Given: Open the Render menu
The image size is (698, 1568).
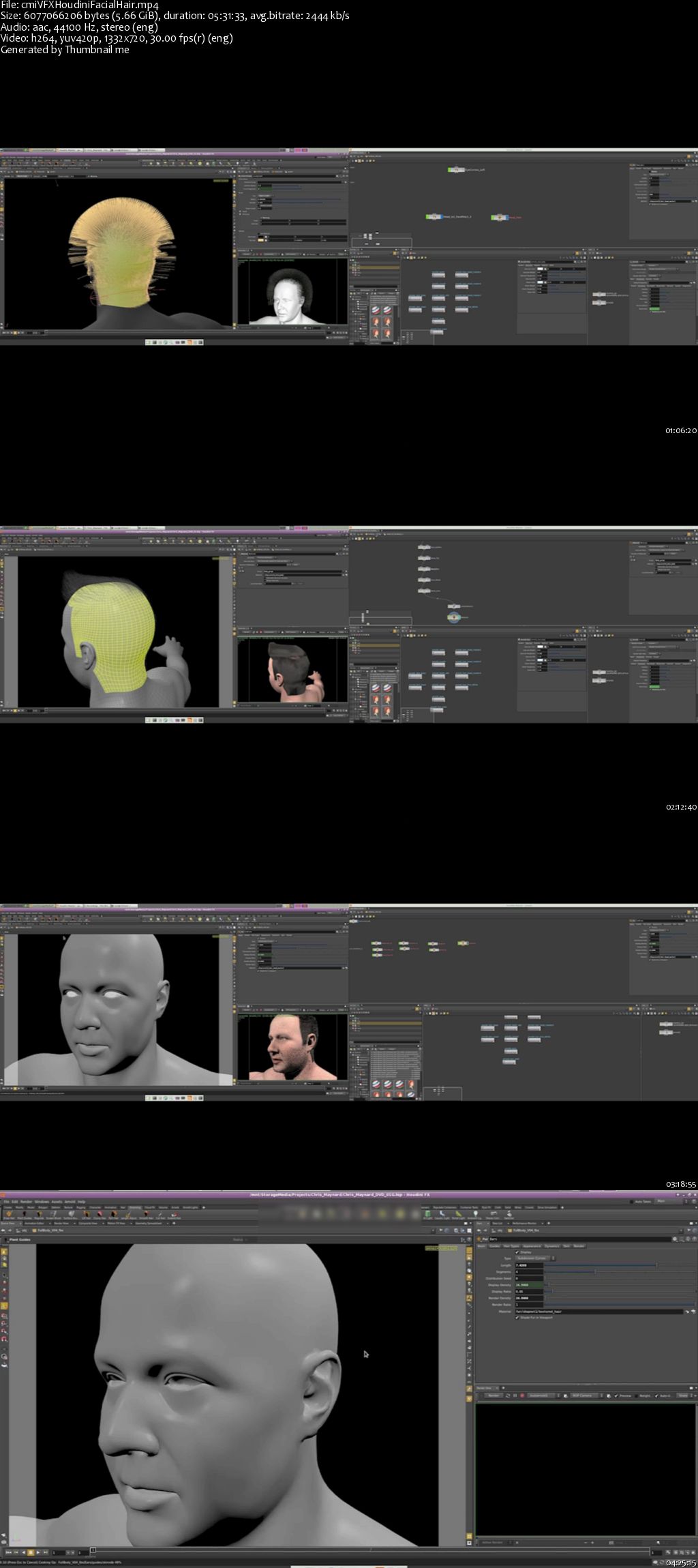Looking at the screenshot, I should (26, 1202).
